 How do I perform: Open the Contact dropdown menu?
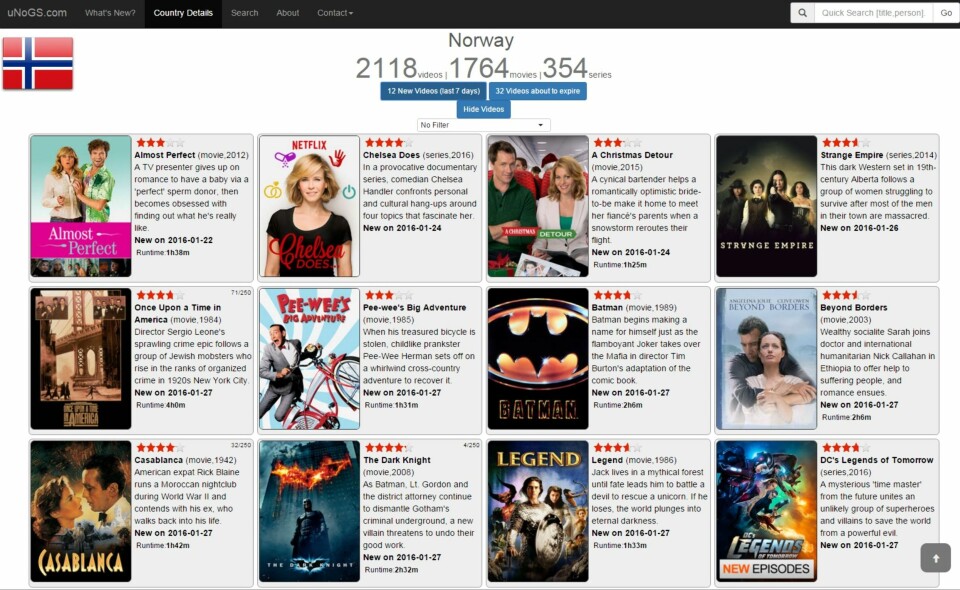(x=335, y=13)
